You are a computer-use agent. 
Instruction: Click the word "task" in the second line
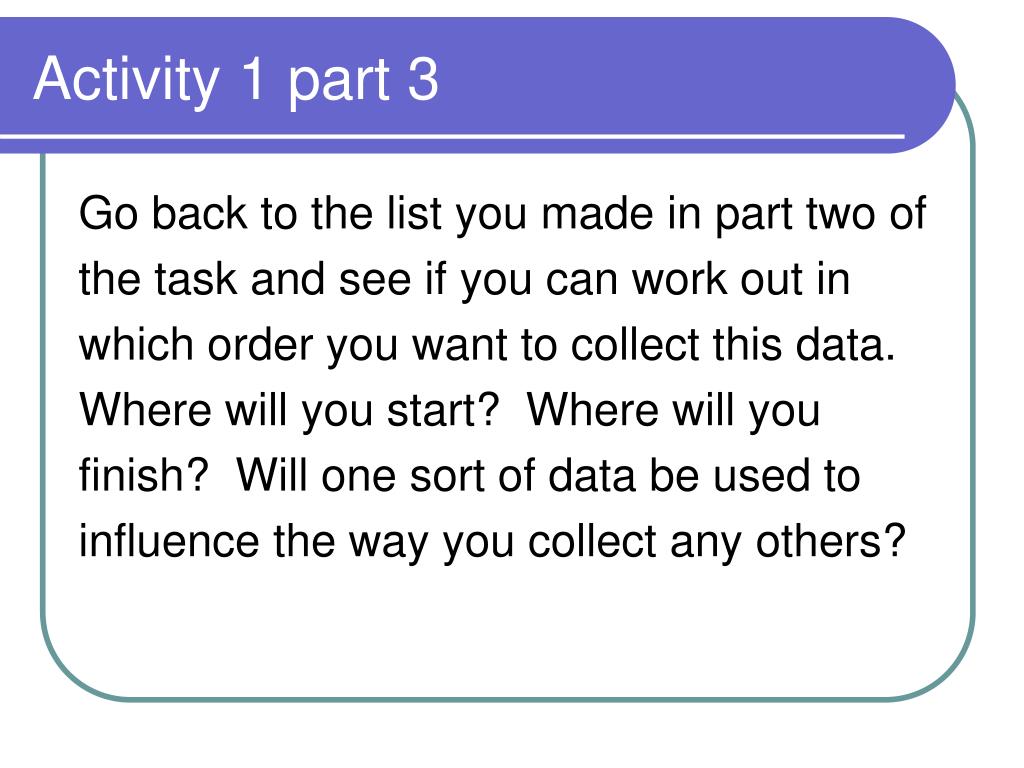click(195, 281)
